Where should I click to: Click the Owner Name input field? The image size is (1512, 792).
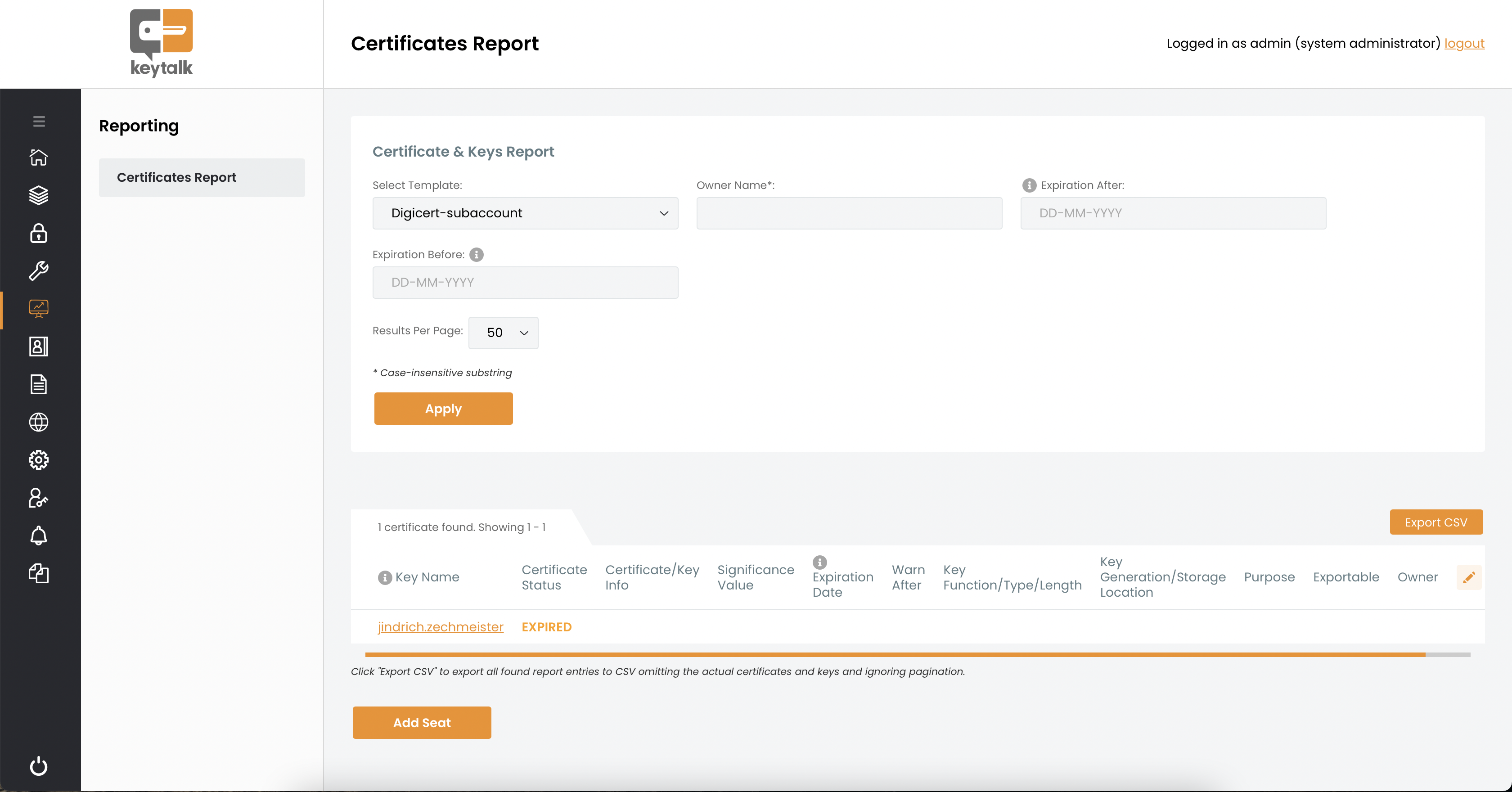click(849, 213)
